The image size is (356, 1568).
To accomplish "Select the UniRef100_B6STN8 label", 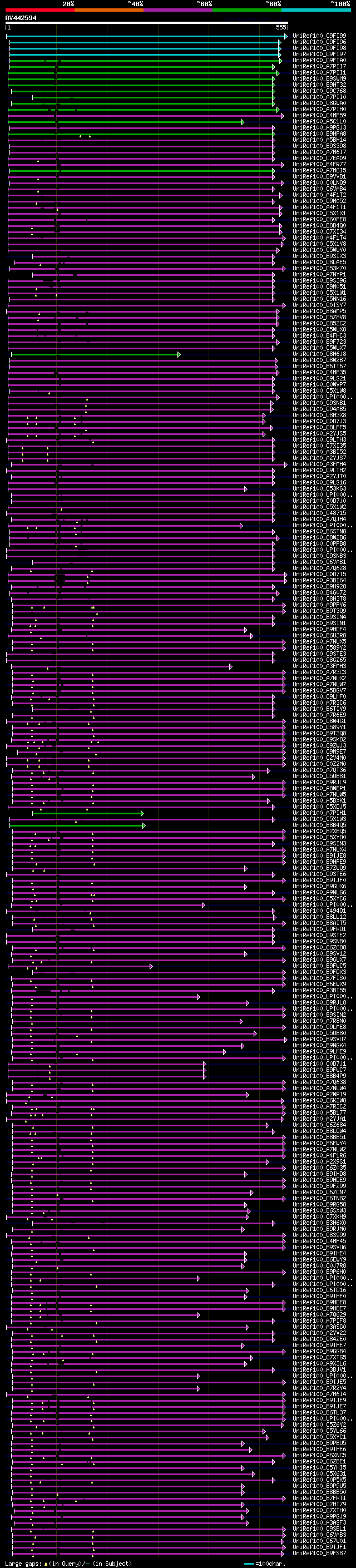I will tap(319, 531).
